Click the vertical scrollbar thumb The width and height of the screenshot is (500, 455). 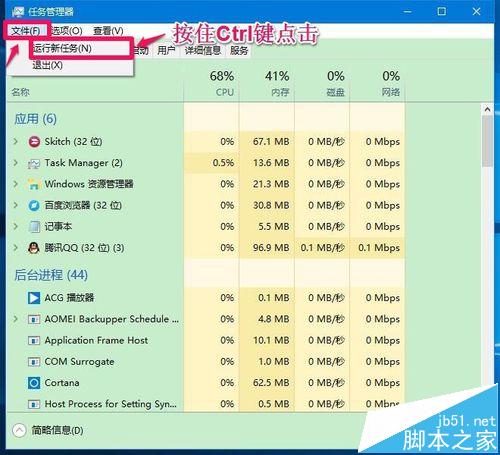(x=487, y=141)
